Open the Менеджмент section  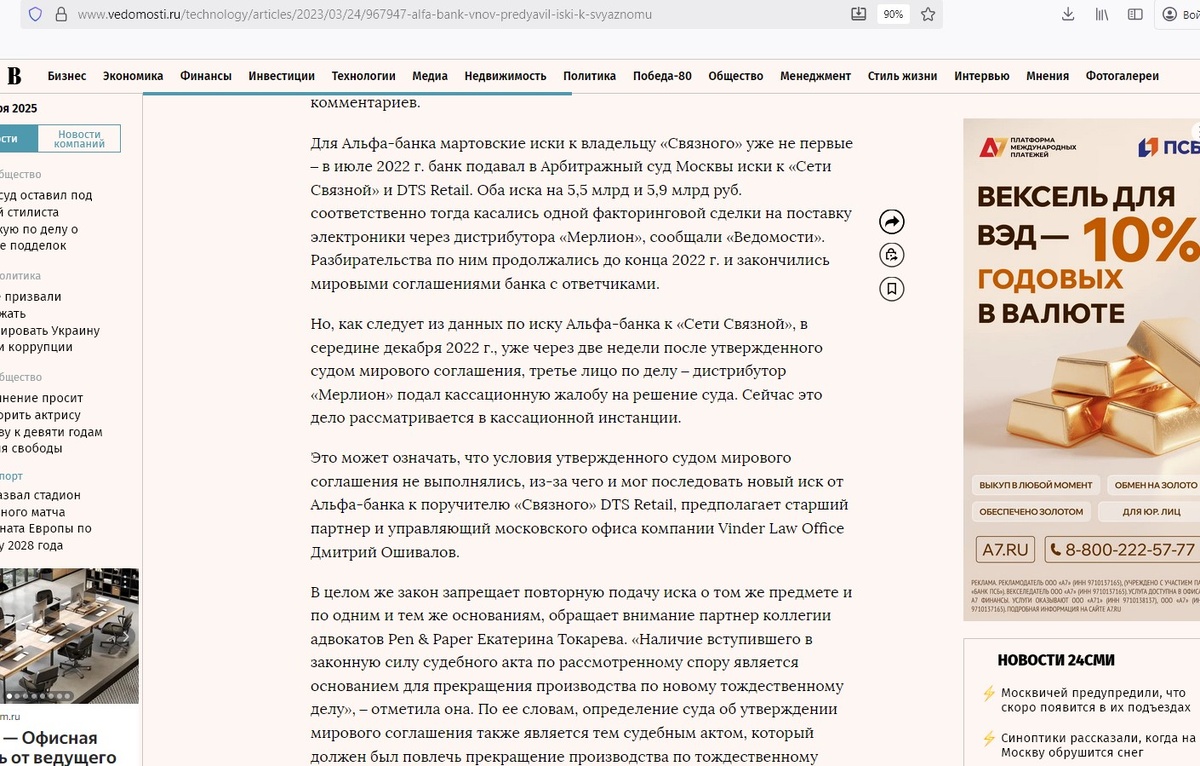click(816, 76)
